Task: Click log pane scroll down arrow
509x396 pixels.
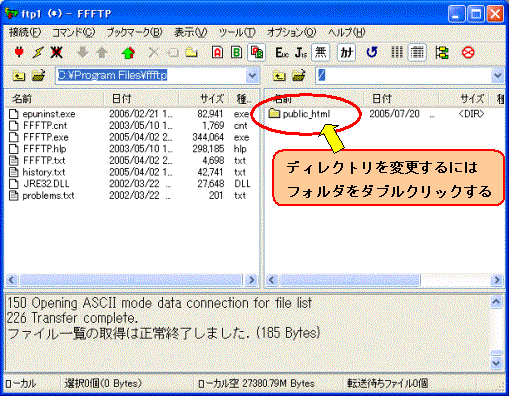Action: (496, 362)
